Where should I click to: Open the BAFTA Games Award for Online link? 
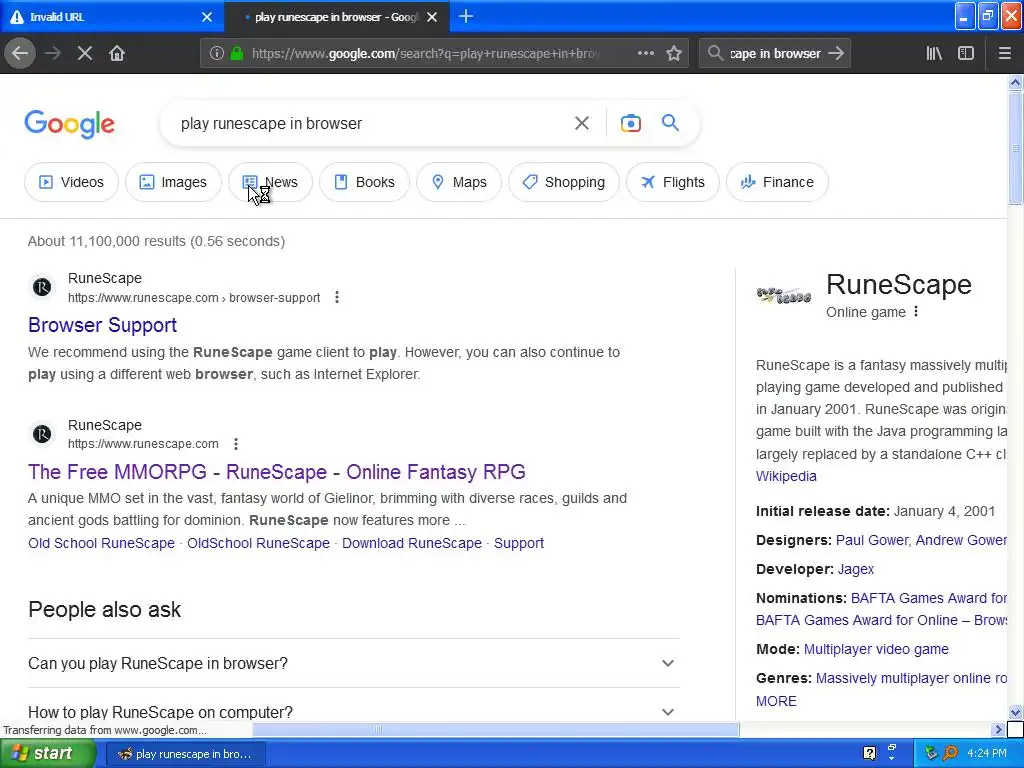881,620
